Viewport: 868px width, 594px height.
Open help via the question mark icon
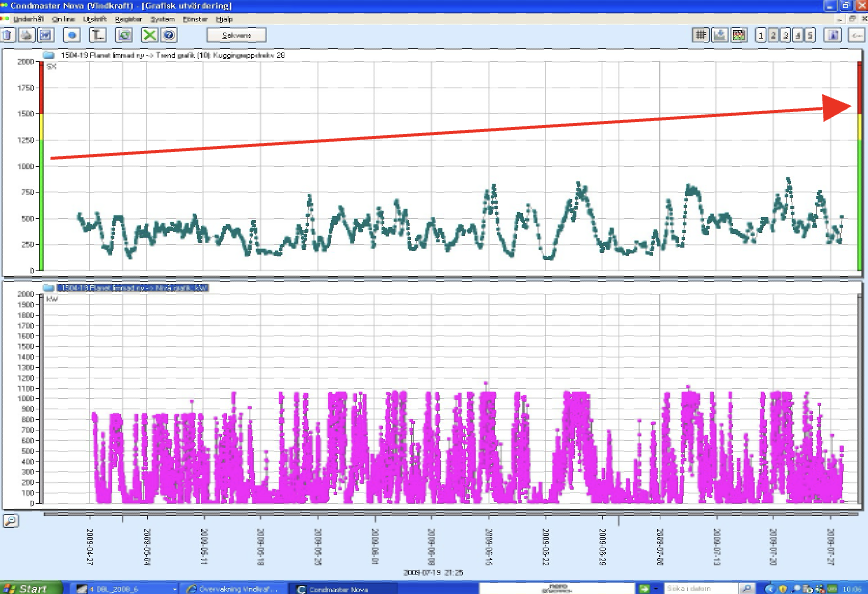pyautogui.click(x=168, y=35)
